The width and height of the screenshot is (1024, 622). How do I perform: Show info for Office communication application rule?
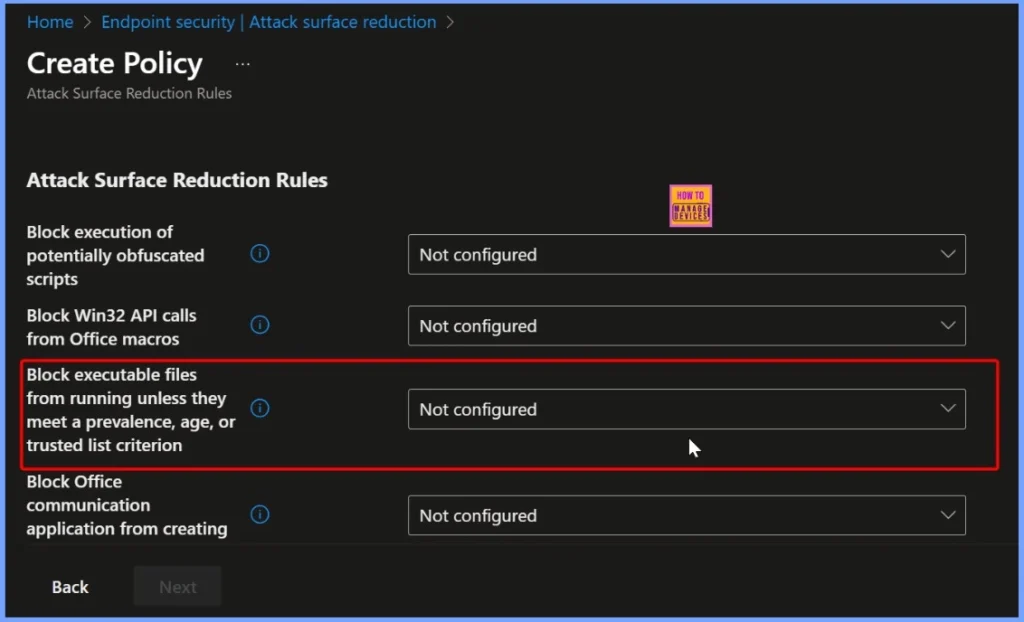point(260,515)
